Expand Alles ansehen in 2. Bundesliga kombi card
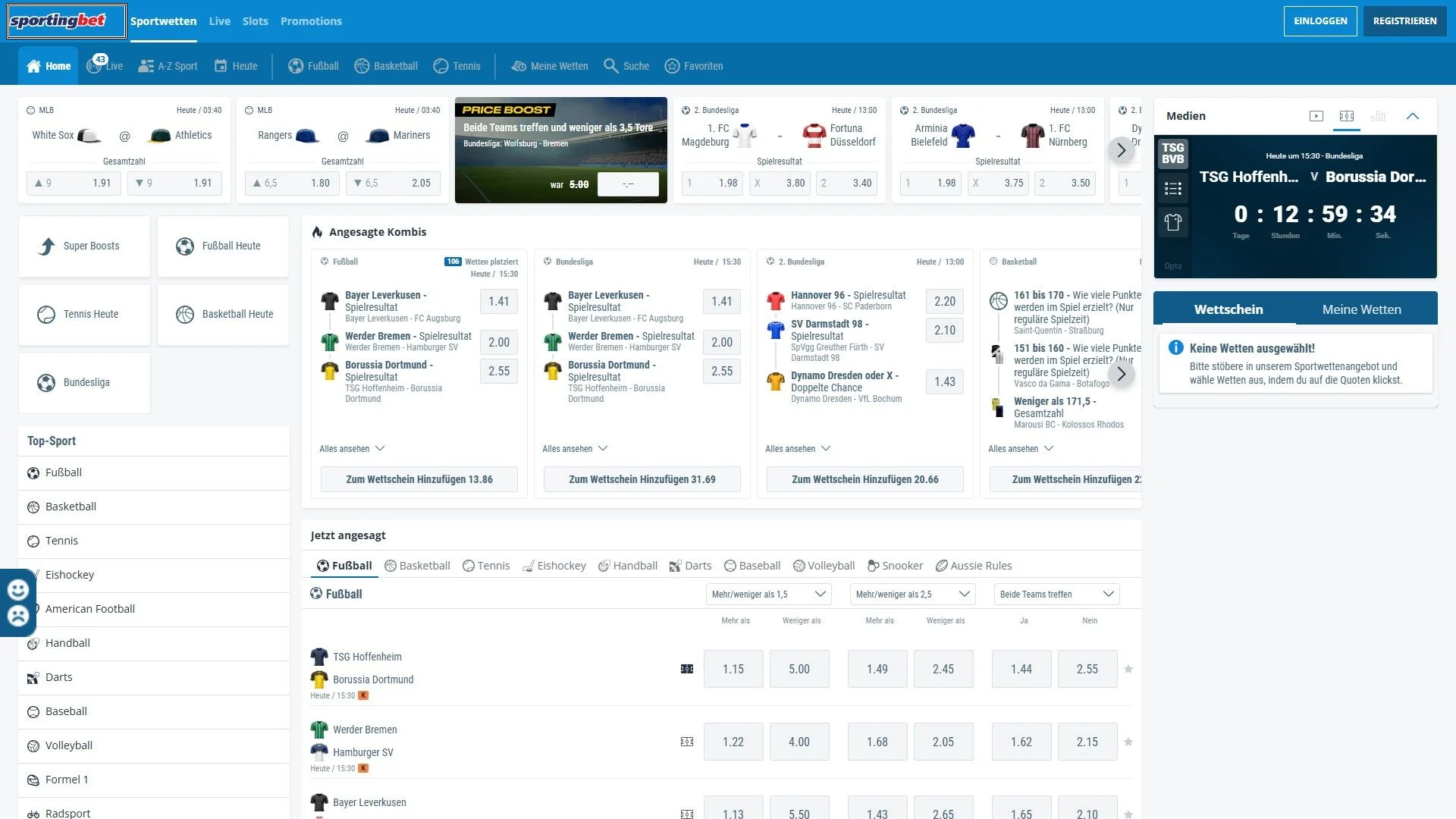This screenshot has height=819, width=1456. coord(798,449)
